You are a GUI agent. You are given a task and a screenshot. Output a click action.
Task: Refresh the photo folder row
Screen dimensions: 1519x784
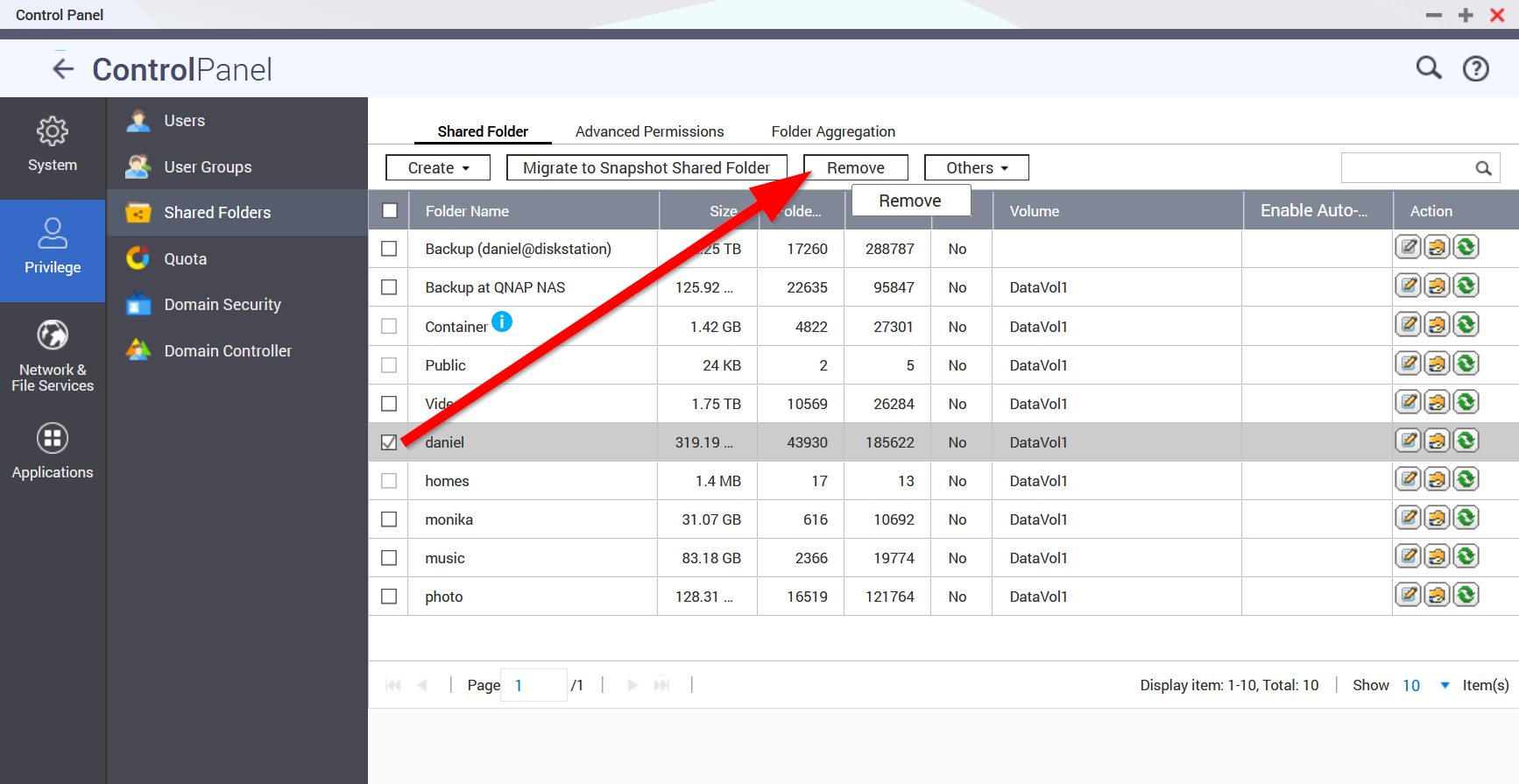coord(1466,594)
